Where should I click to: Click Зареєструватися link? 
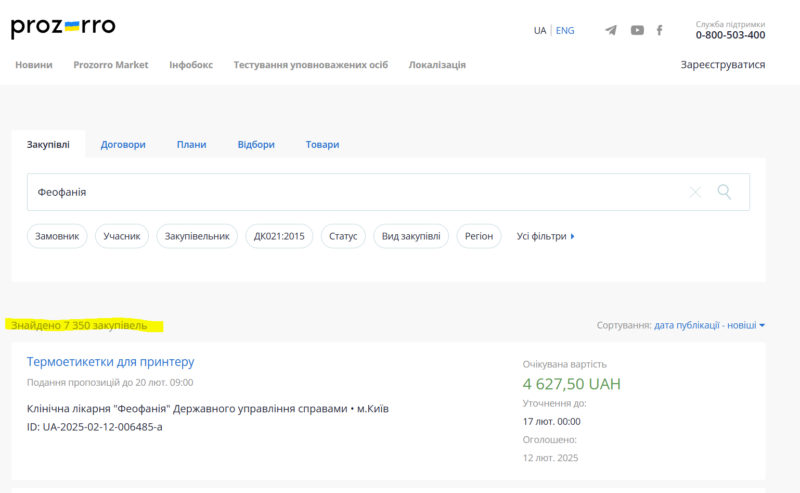click(x=722, y=65)
